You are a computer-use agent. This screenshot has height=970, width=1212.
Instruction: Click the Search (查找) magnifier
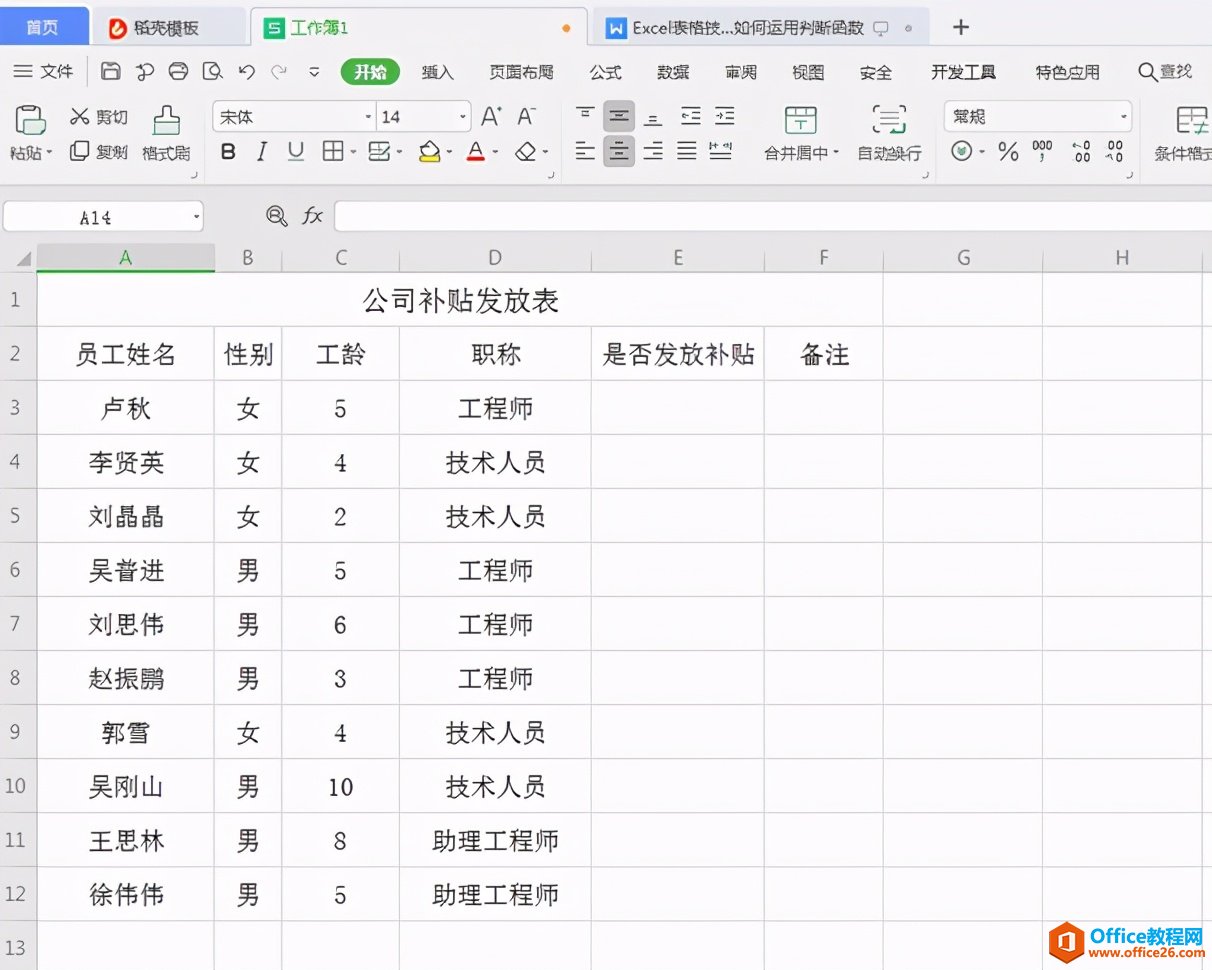click(x=1148, y=72)
